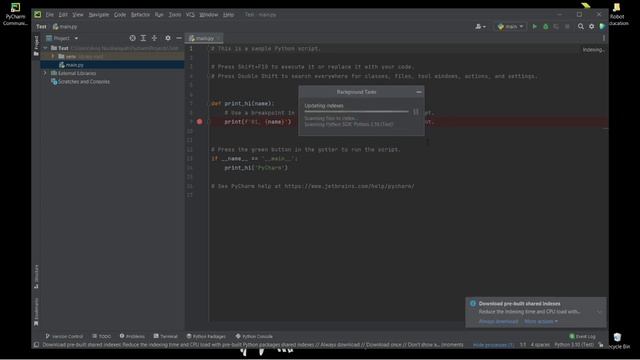Viewport: 640px width, 360px height.
Task: Pause the Updating indexes task
Action: [416, 112]
